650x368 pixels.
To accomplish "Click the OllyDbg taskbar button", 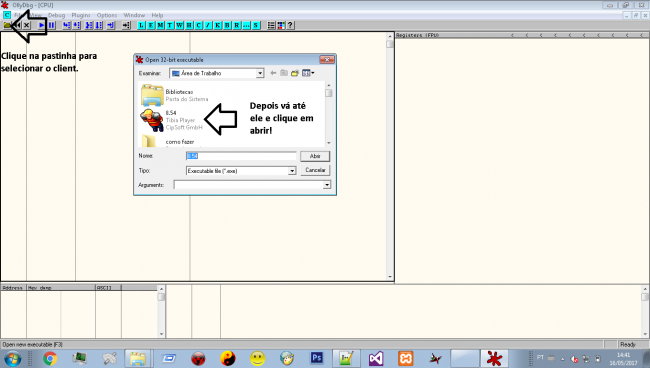I will [x=494, y=358].
